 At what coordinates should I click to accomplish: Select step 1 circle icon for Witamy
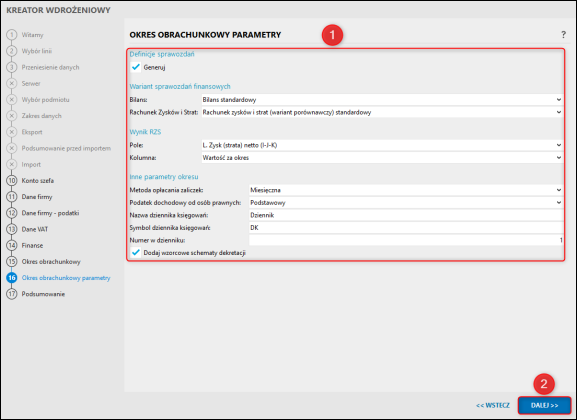(x=12, y=35)
